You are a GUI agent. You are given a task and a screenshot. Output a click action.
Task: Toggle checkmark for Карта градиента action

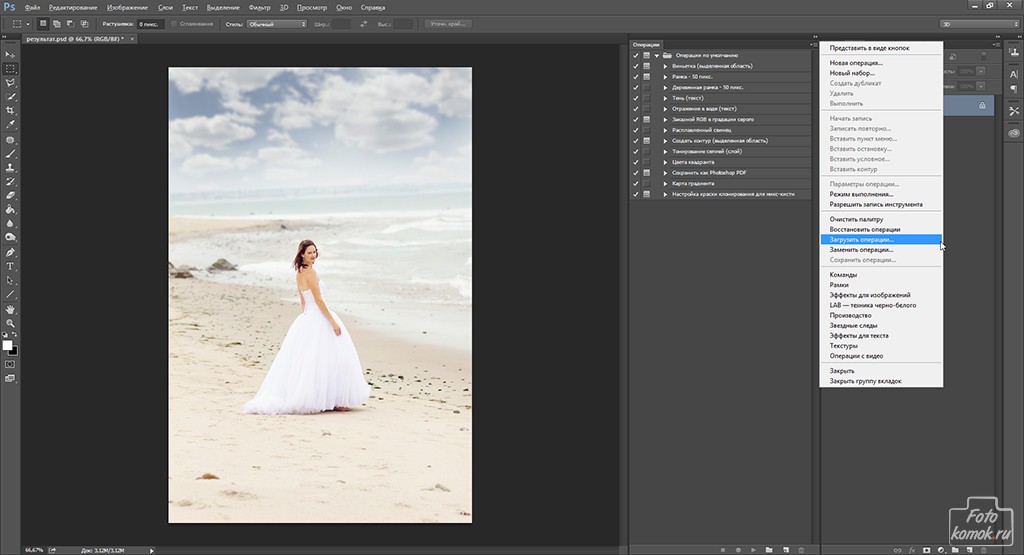(636, 183)
